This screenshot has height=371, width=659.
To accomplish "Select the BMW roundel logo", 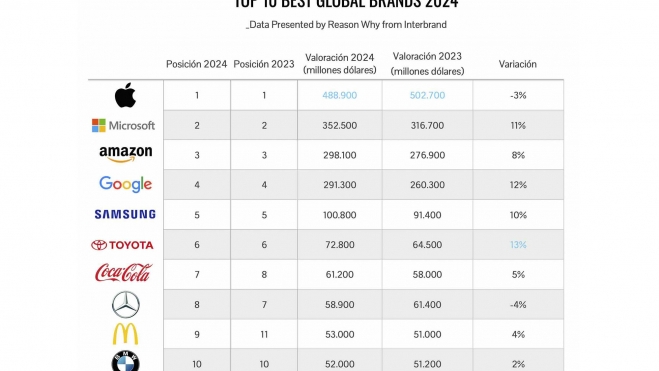I will 126,361.
